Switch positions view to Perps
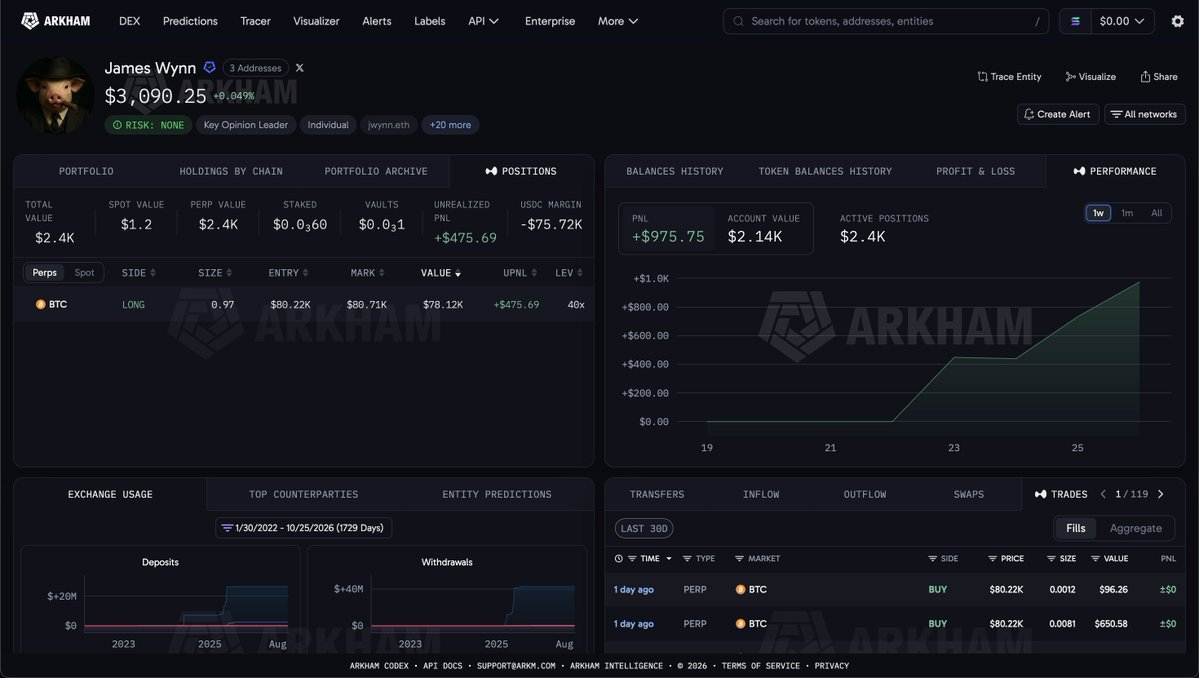The width and height of the screenshot is (1199, 678). pos(44,273)
